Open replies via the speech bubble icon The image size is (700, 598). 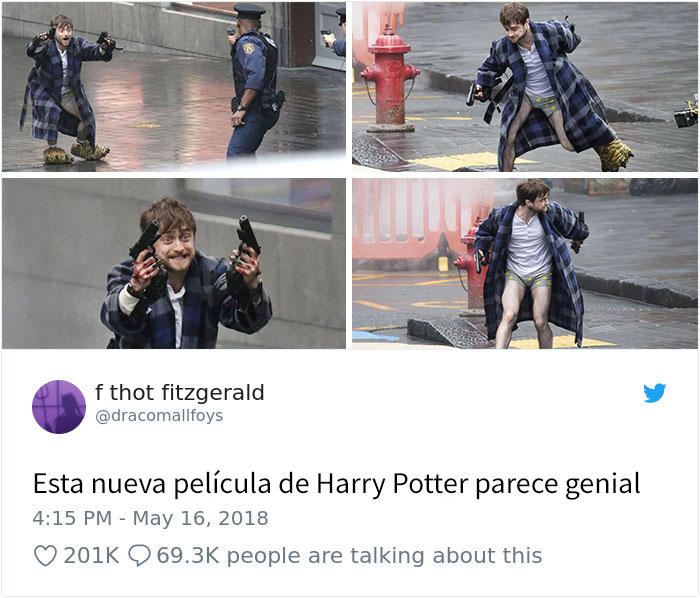point(139,556)
